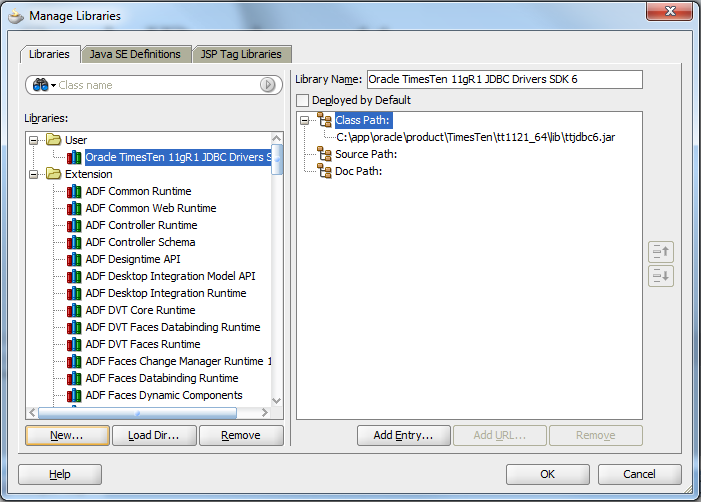Click the User folder icon

(x=54, y=139)
